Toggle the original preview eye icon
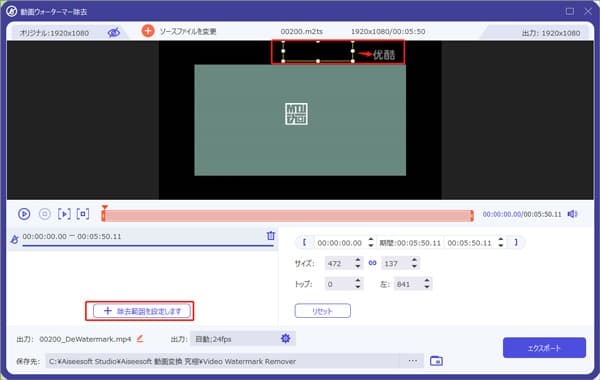 tap(114, 33)
